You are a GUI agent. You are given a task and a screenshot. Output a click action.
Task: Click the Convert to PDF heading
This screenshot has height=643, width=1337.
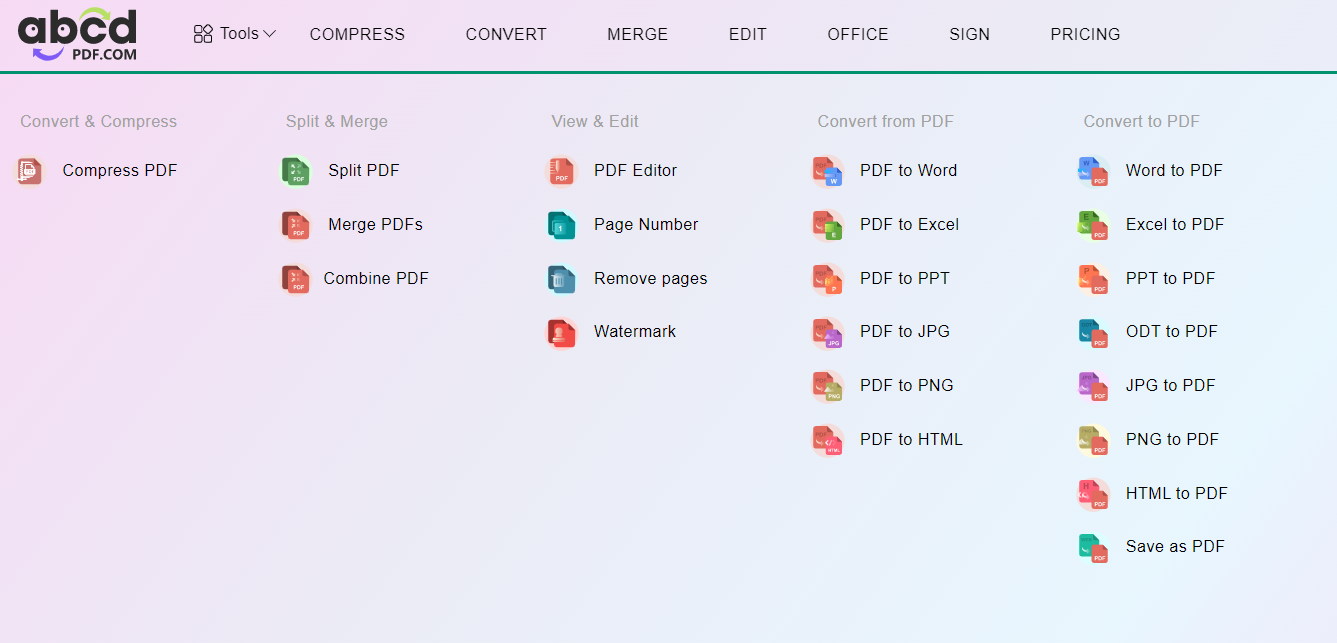pos(1141,122)
